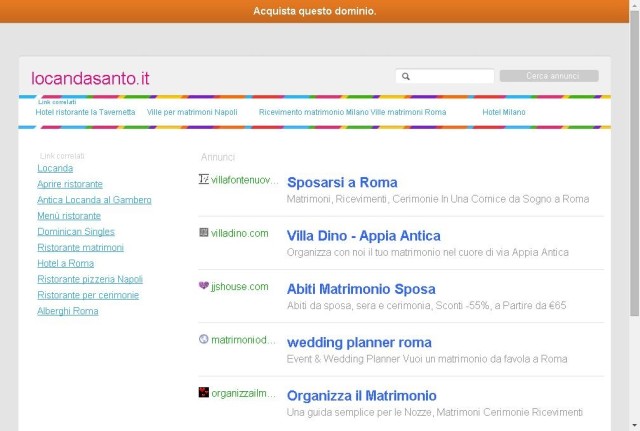Click the Acquista questo dominio banner

coord(314,11)
